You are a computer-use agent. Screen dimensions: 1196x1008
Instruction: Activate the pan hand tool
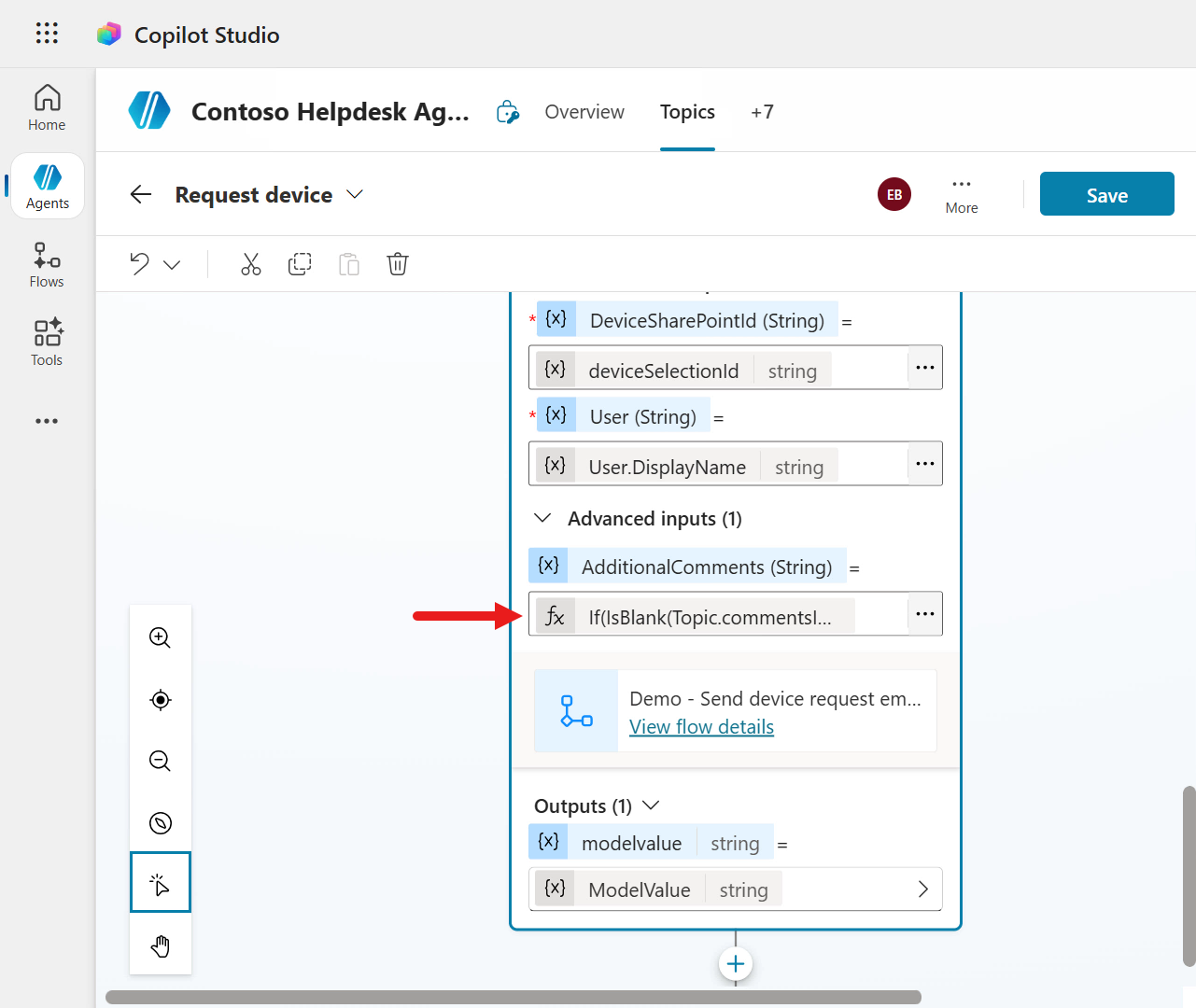(x=160, y=945)
